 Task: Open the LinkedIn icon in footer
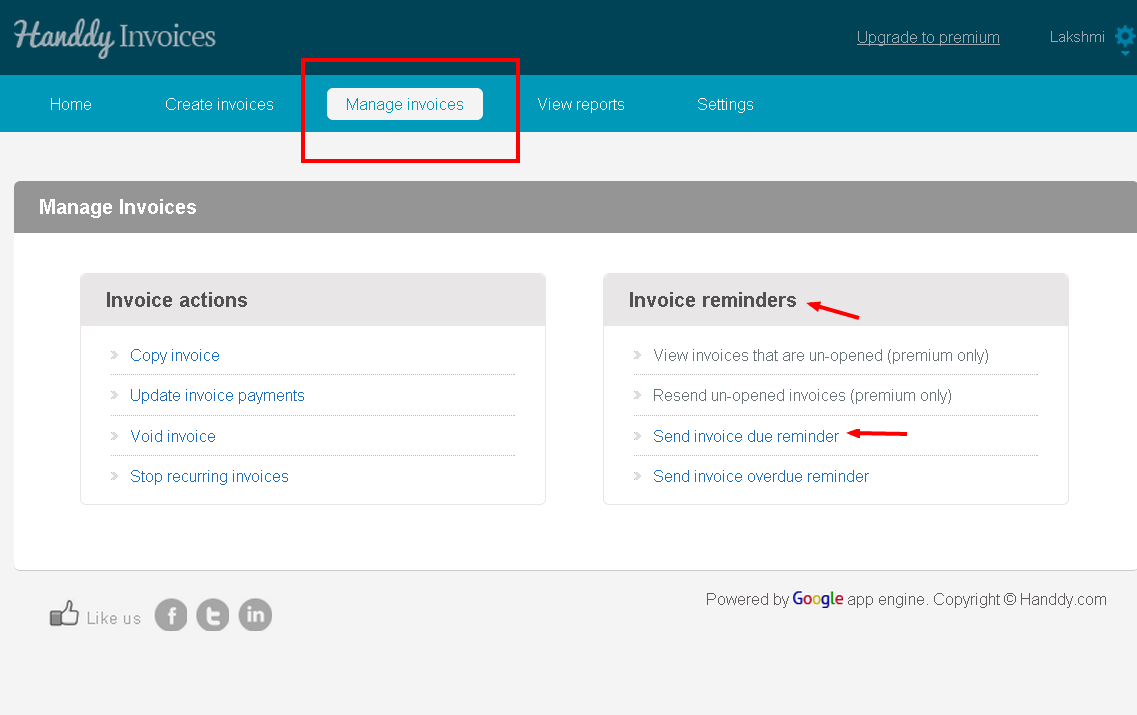click(255, 615)
